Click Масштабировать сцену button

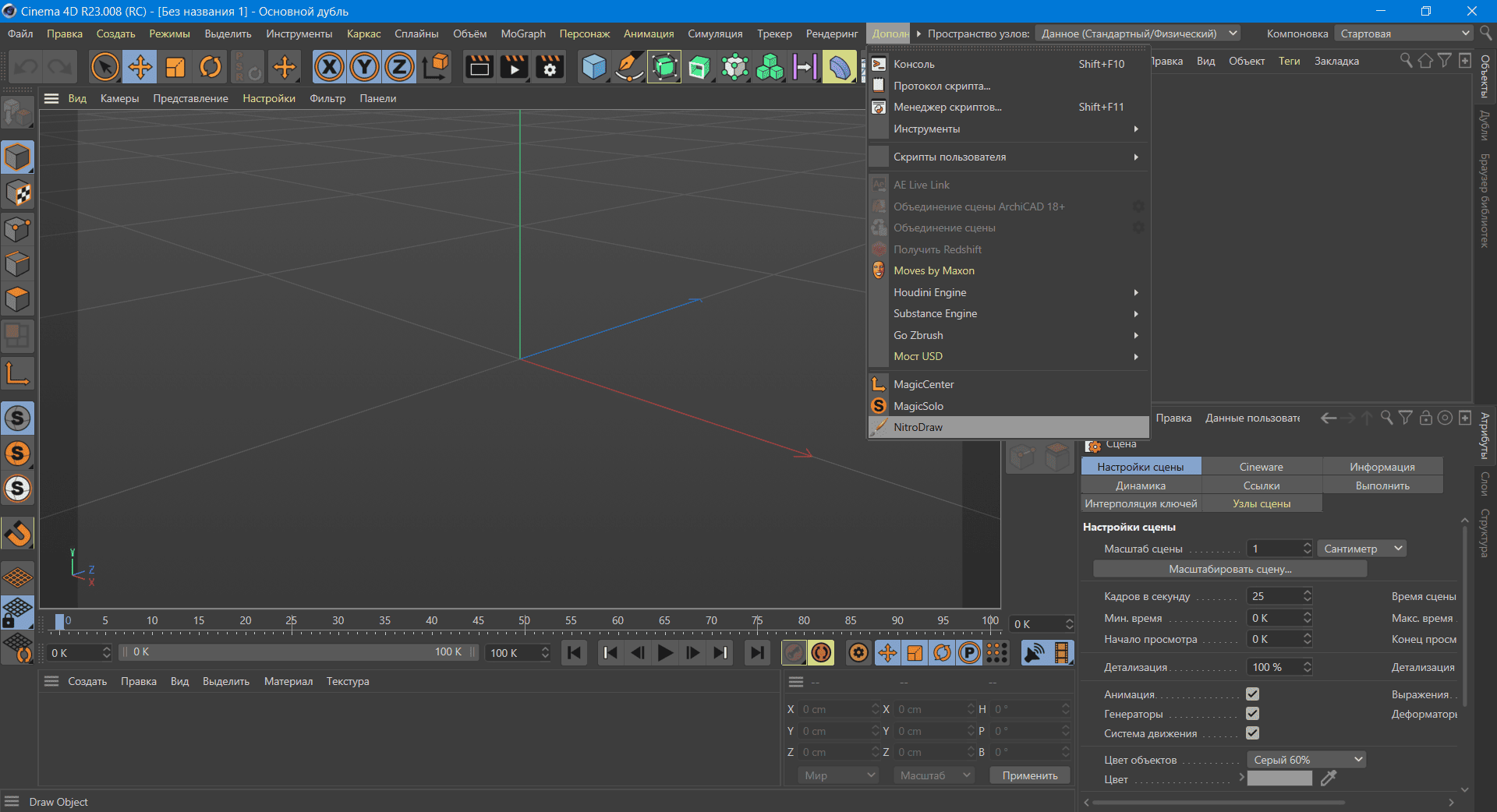click(x=1230, y=569)
